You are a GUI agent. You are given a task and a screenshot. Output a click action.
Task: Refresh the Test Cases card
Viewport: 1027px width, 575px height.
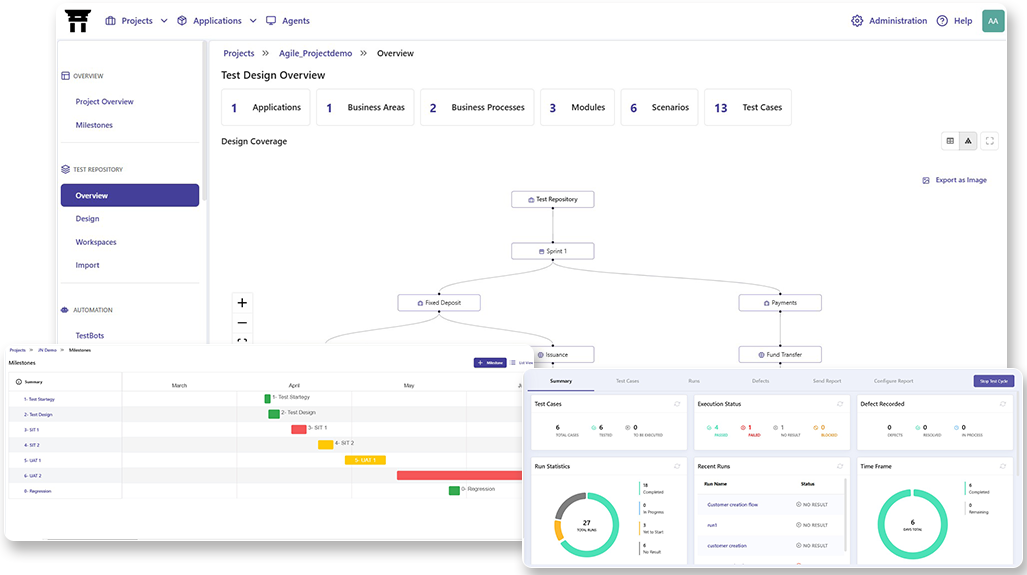coord(676,404)
